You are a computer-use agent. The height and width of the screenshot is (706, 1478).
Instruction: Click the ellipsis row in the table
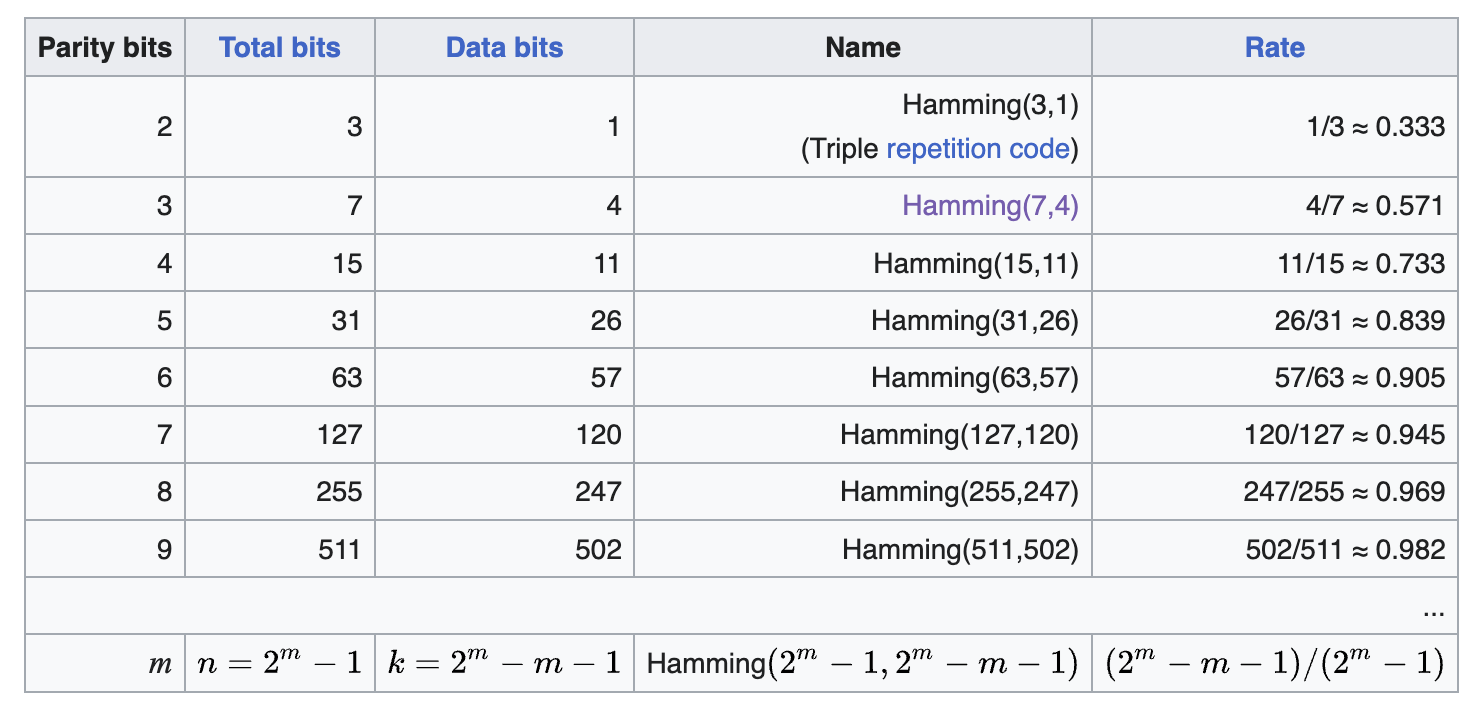click(x=1432, y=607)
